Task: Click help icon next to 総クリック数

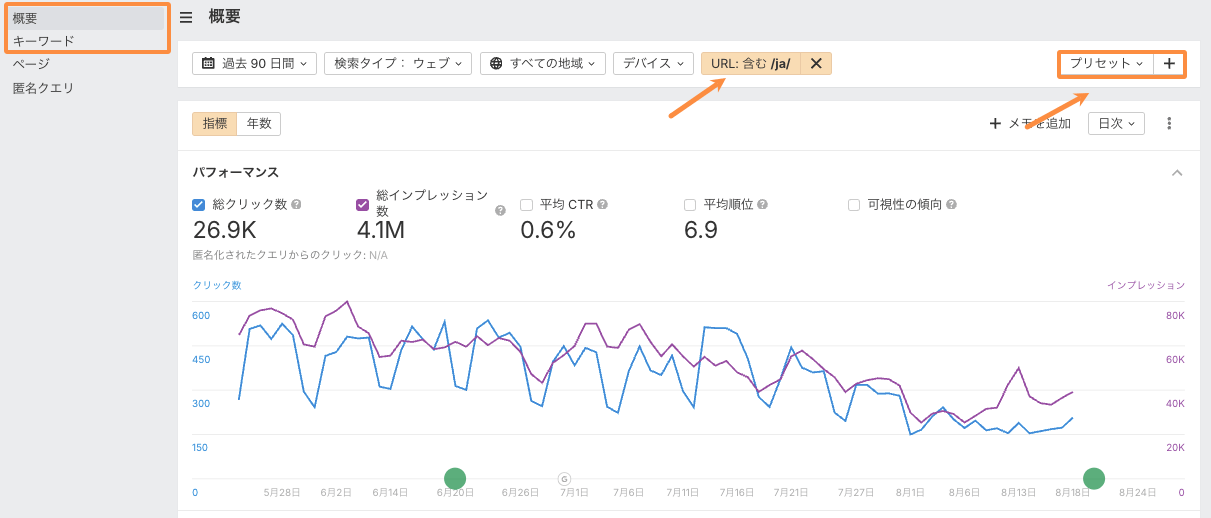Action: pyautogui.click(x=296, y=204)
